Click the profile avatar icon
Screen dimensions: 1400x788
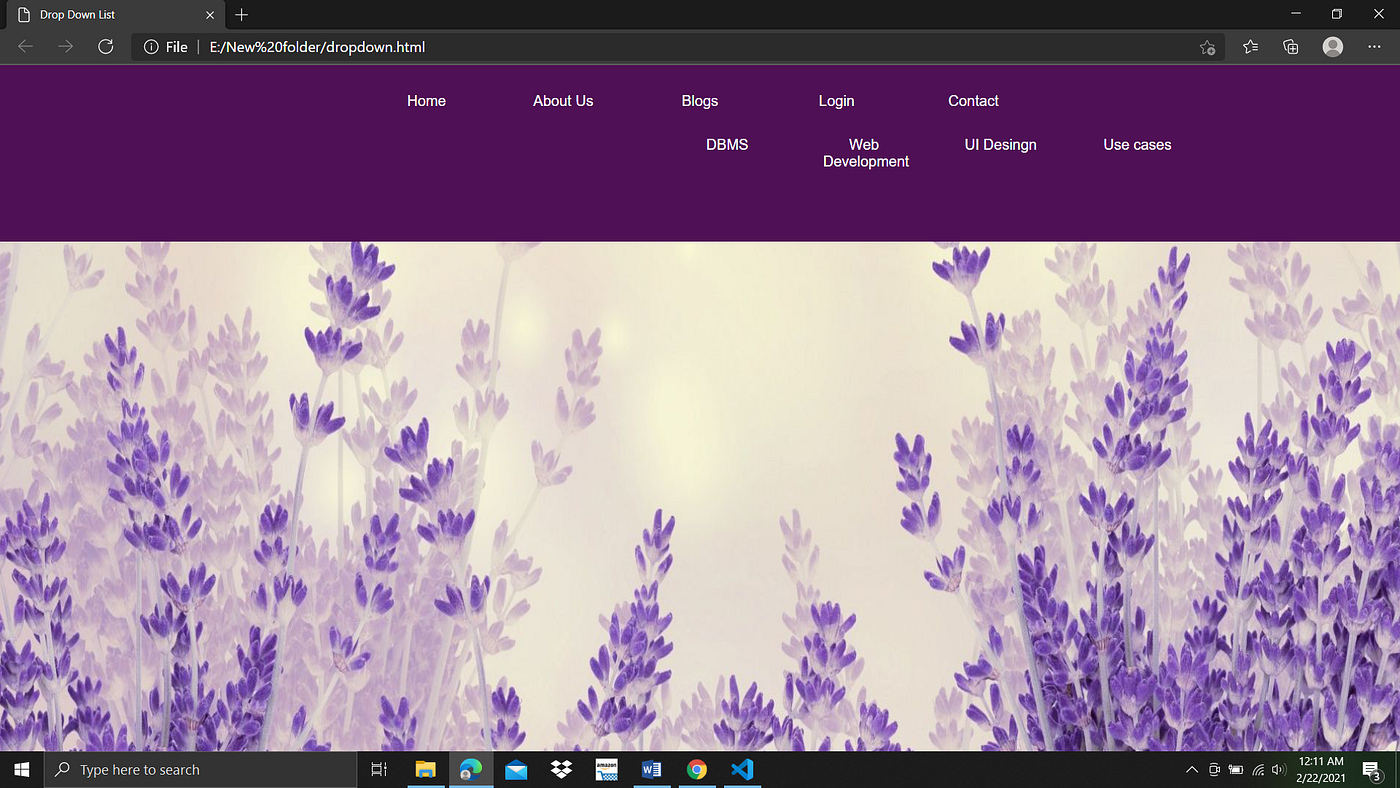coord(1333,47)
